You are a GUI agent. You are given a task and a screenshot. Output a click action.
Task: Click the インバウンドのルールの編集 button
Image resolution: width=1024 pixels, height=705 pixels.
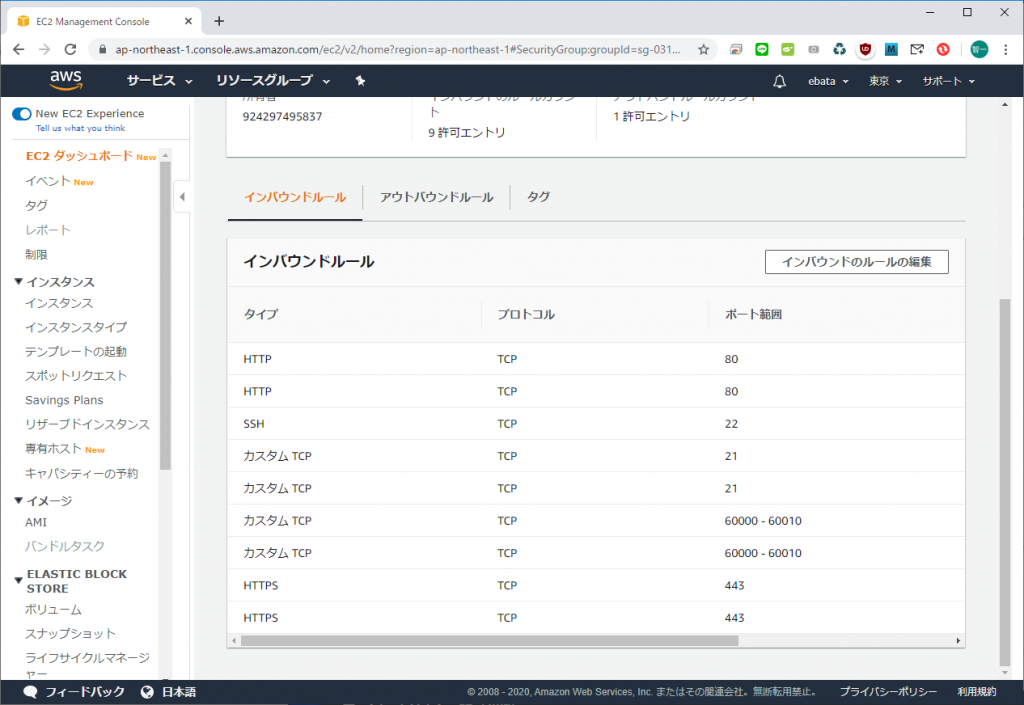pyautogui.click(x=856, y=262)
